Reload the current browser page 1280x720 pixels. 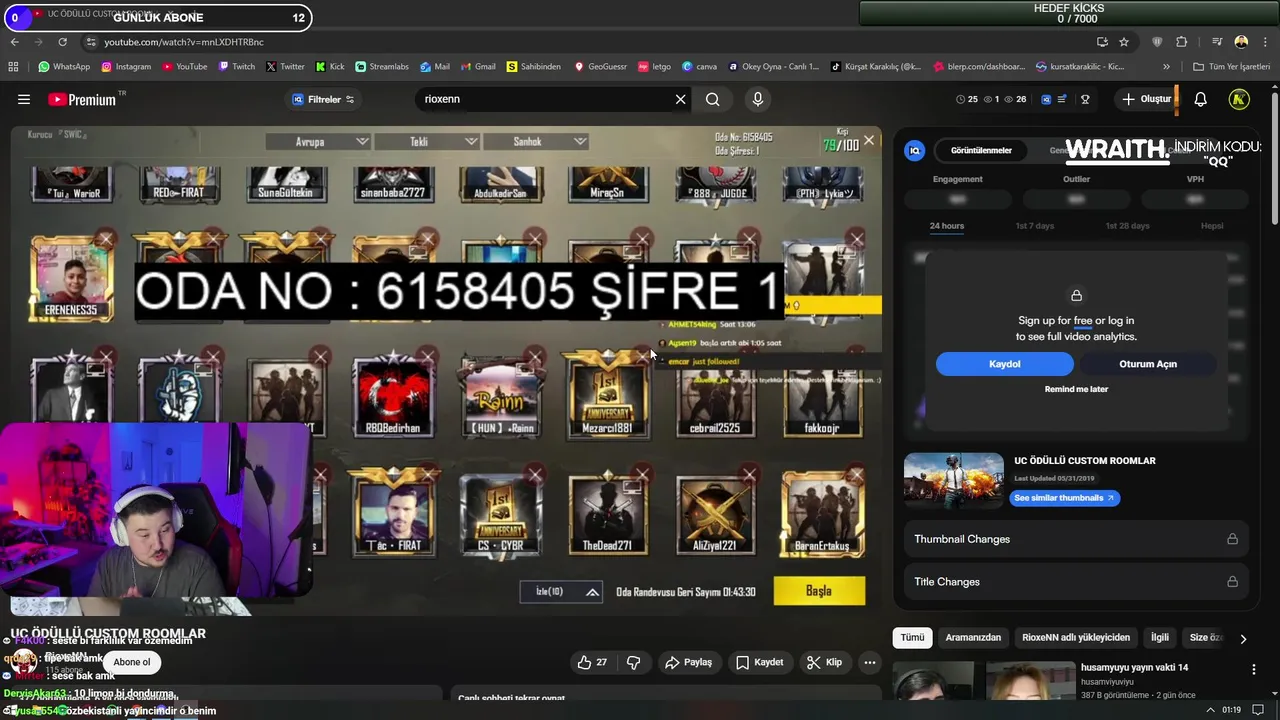click(62, 42)
